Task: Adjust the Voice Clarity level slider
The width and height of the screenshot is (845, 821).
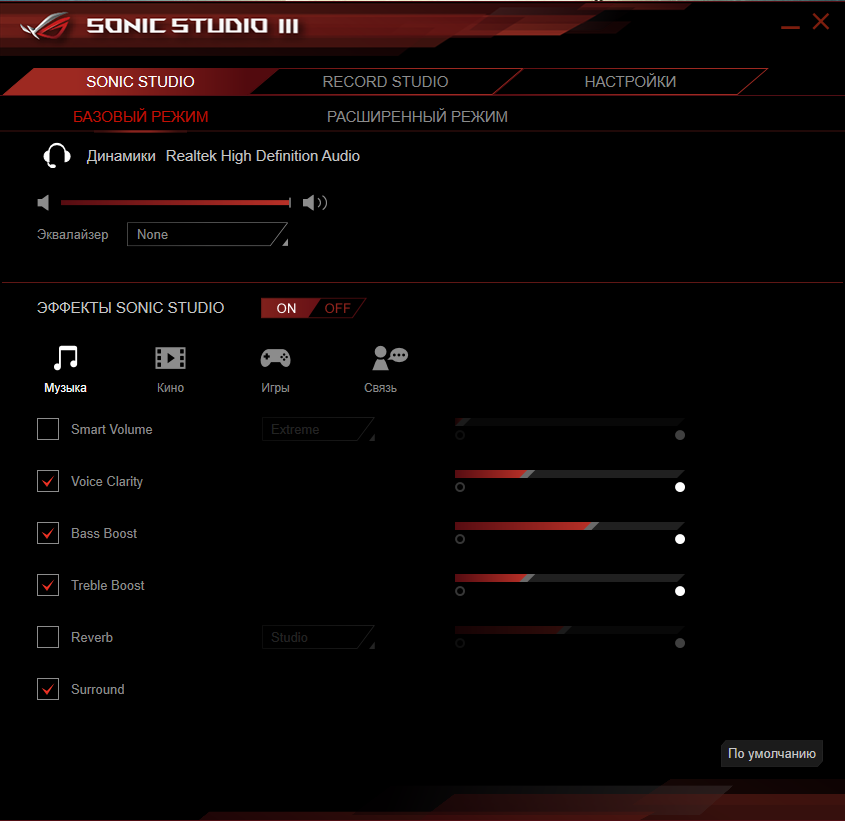Action: coord(570,474)
